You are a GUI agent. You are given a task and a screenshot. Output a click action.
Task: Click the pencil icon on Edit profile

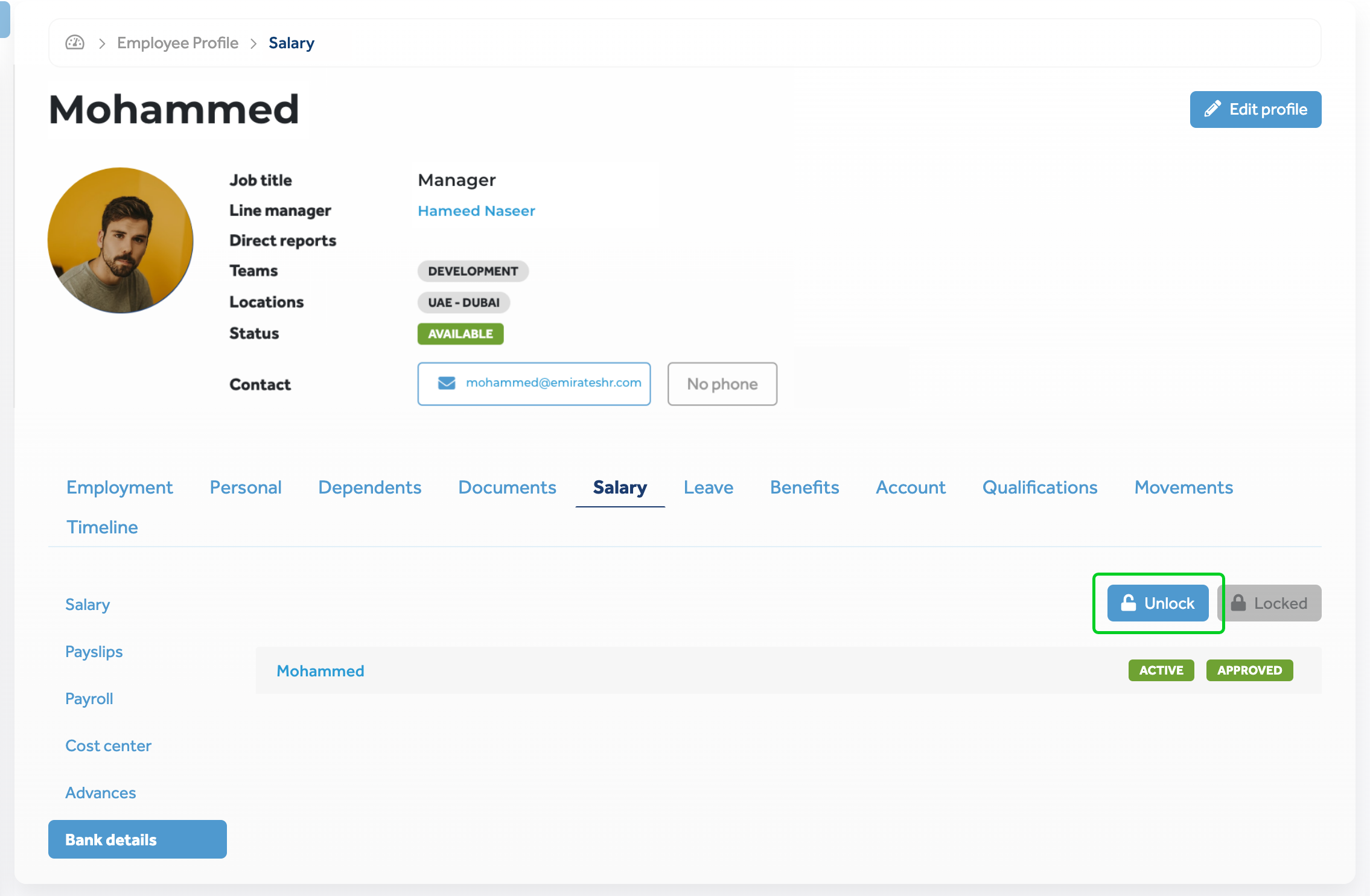[1212, 109]
